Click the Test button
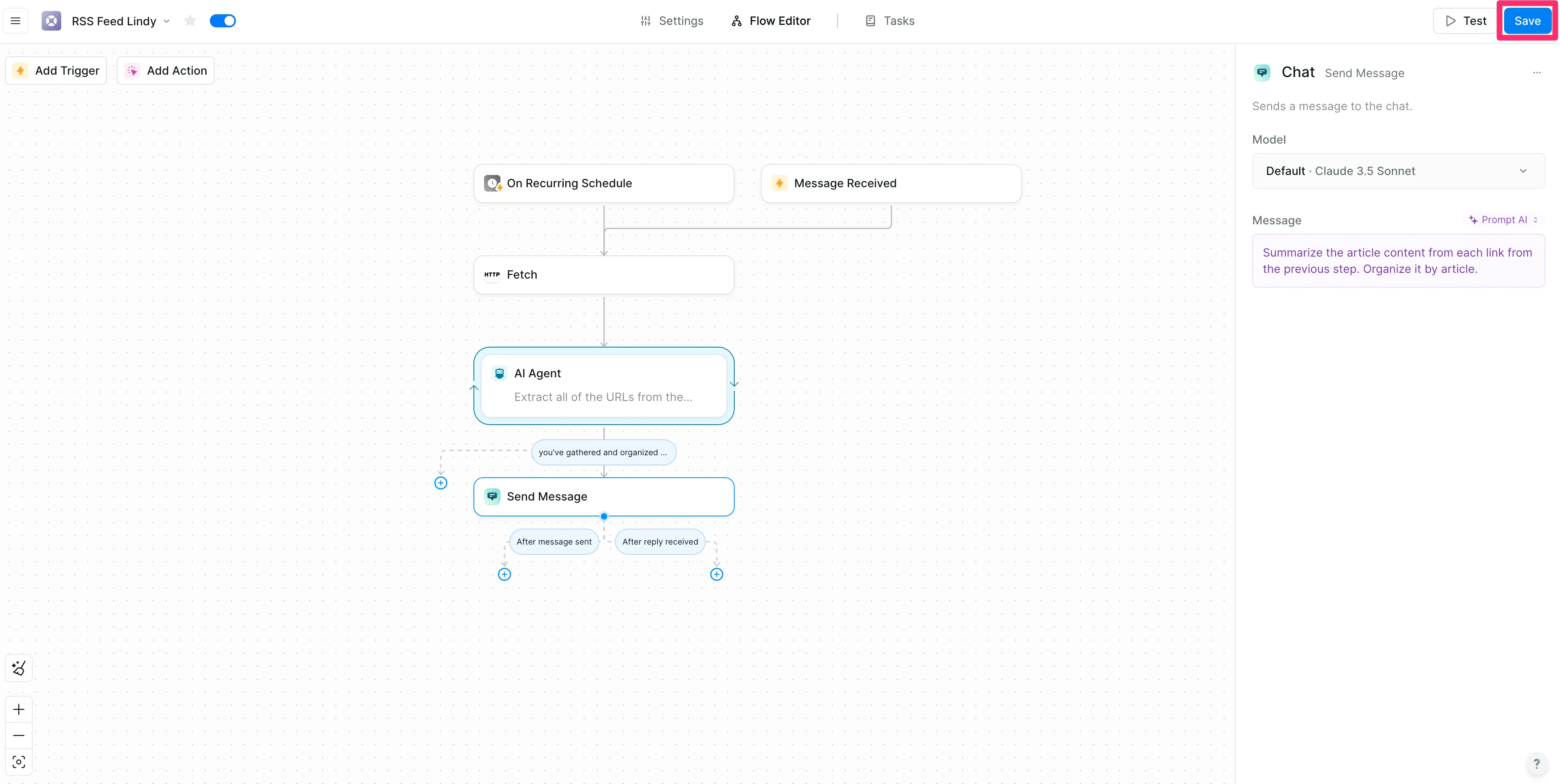The width and height of the screenshot is (1560, 784). coord(1466,20)
